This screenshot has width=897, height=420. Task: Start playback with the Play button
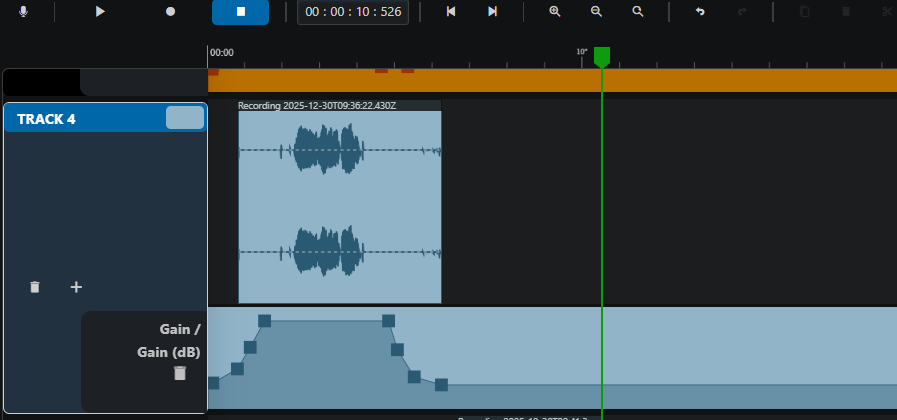100,11
